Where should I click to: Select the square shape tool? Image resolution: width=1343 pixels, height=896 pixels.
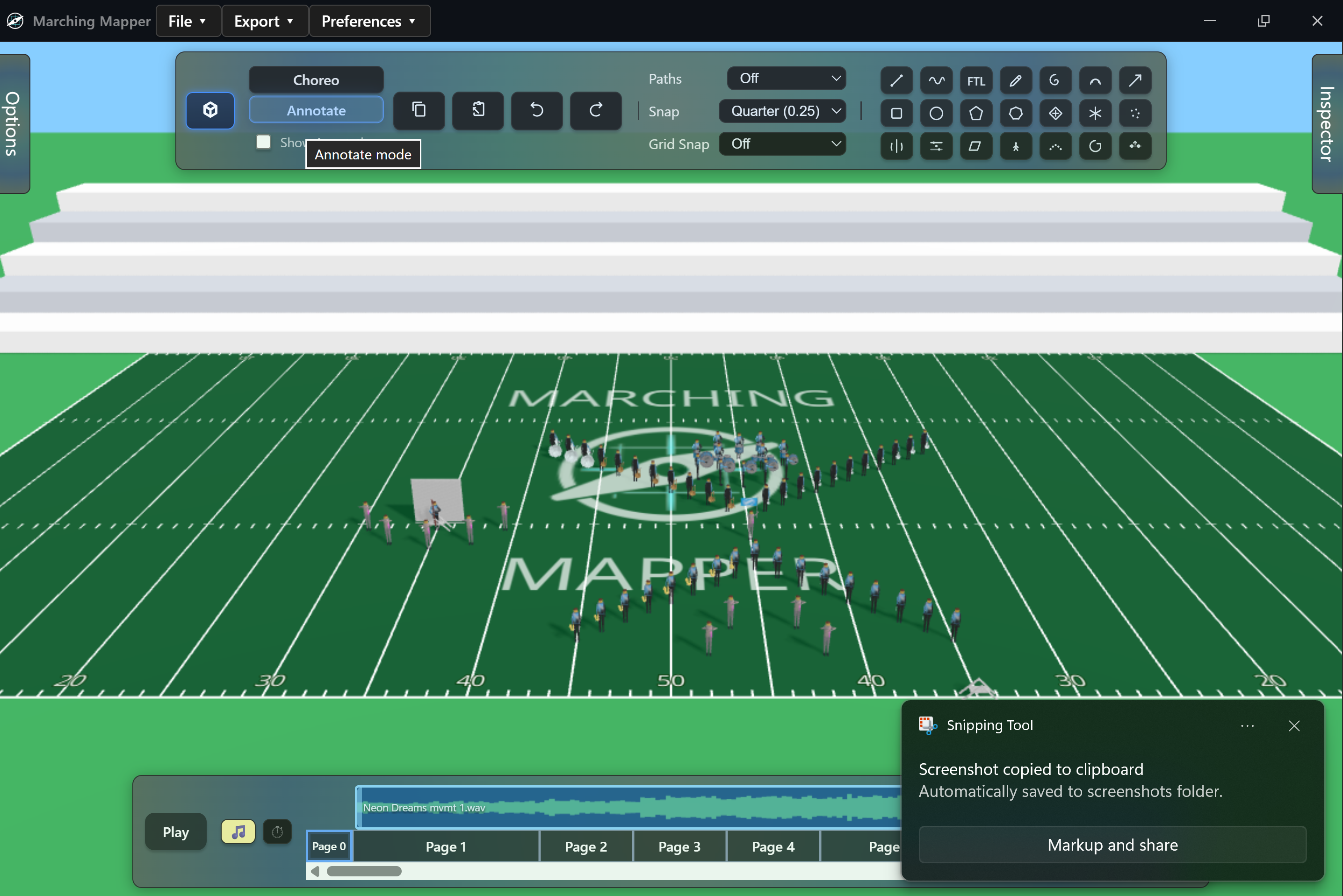point(896,113)
